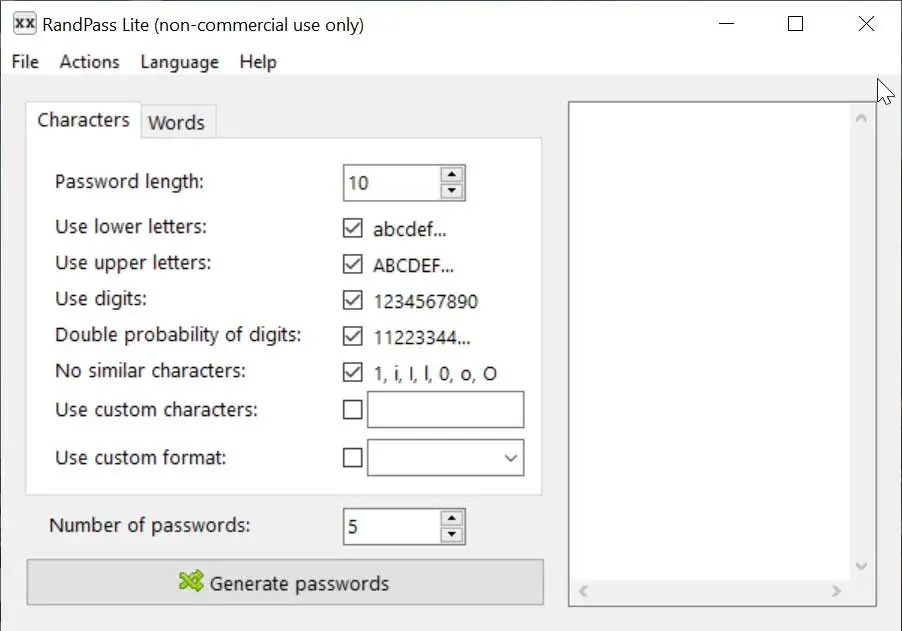Image resolution: width=902 pixels, height=631 pixels.
Task: Enable the Use custom characters checkbox
Action: (x=352, y=409)
